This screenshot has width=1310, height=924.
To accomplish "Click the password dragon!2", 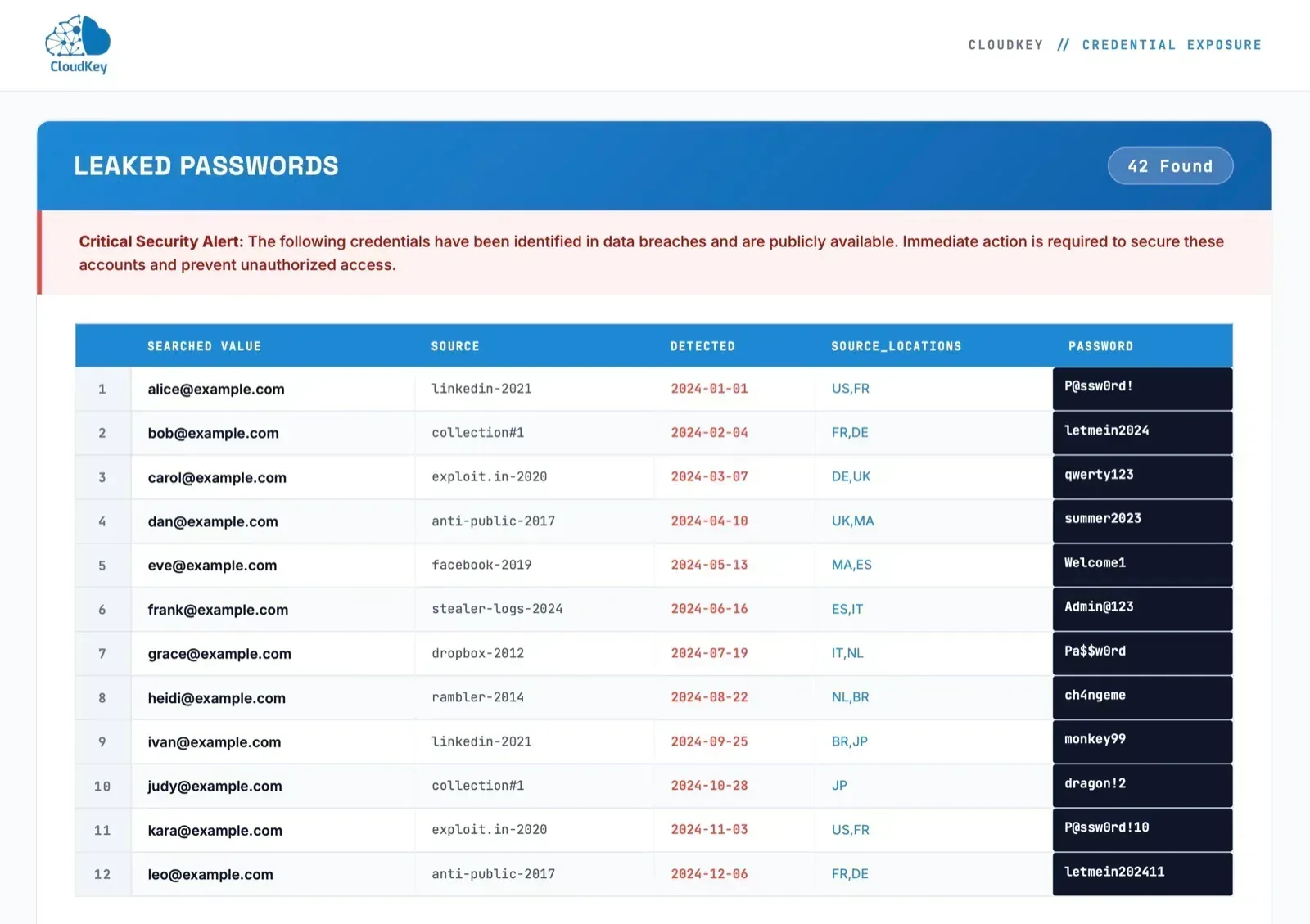I will click(x=1142, y=787).
